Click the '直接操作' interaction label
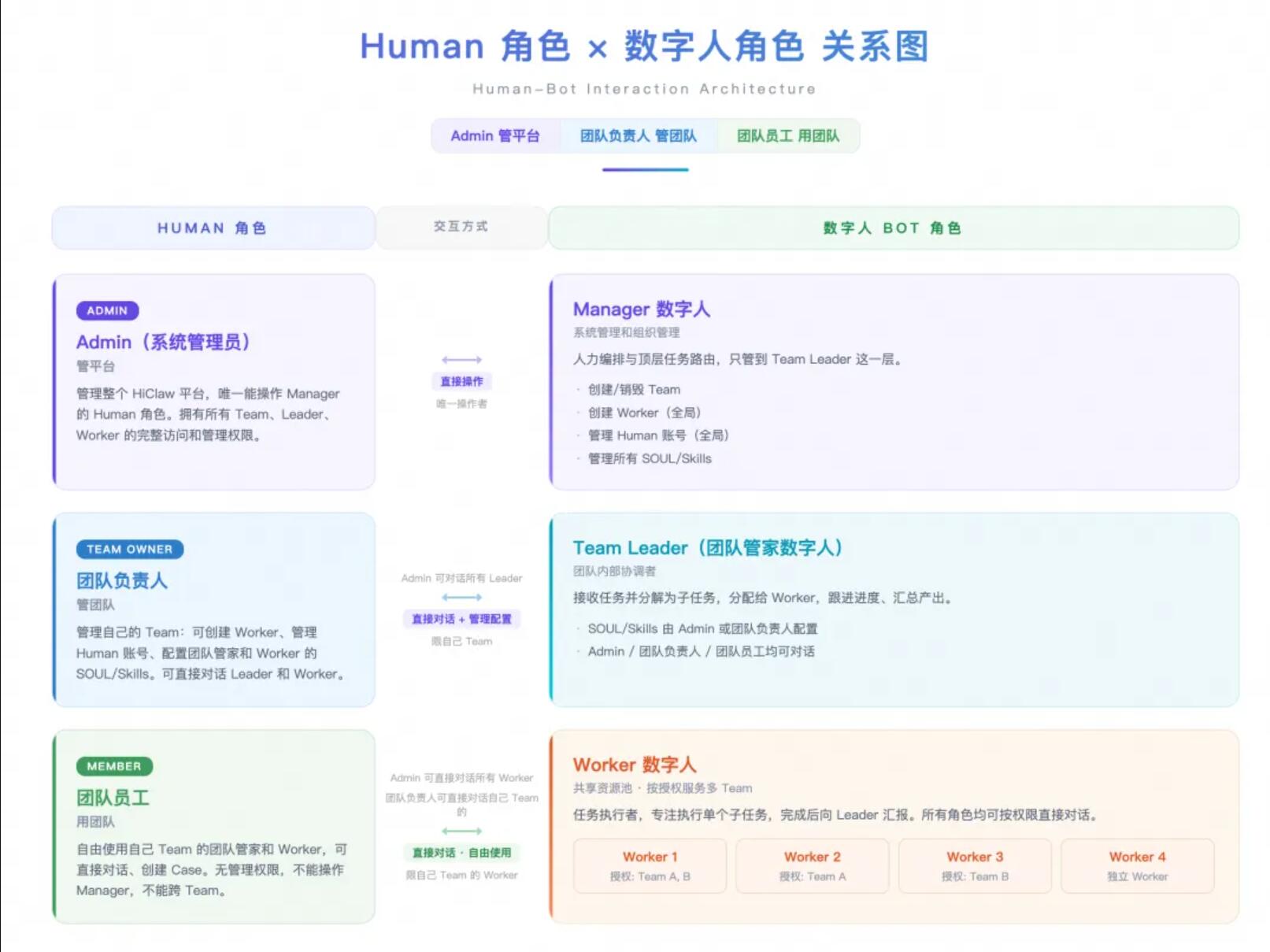1270x952 pixels. (x=462, y=381)
